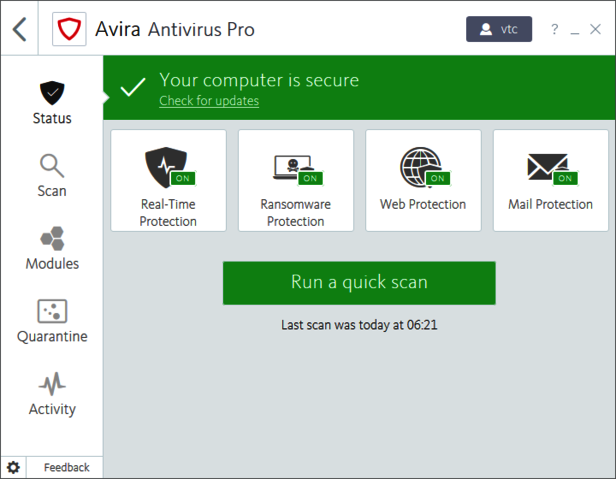Click the Check for updates link
Image resolution: width=616 pixels, height=479 pixels.
point(209,101)
